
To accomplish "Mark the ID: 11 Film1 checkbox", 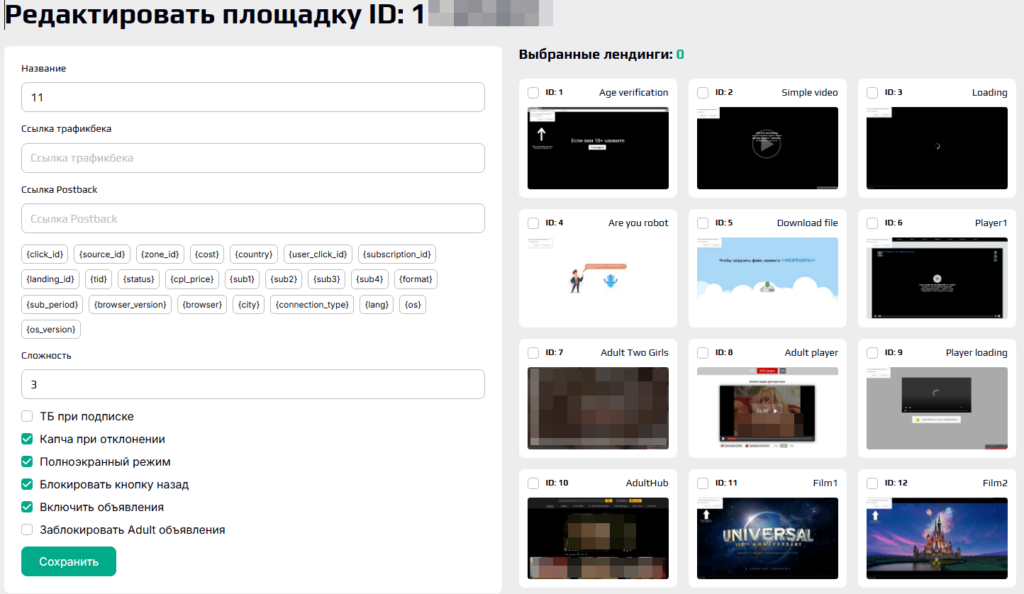I will [703, 484].
